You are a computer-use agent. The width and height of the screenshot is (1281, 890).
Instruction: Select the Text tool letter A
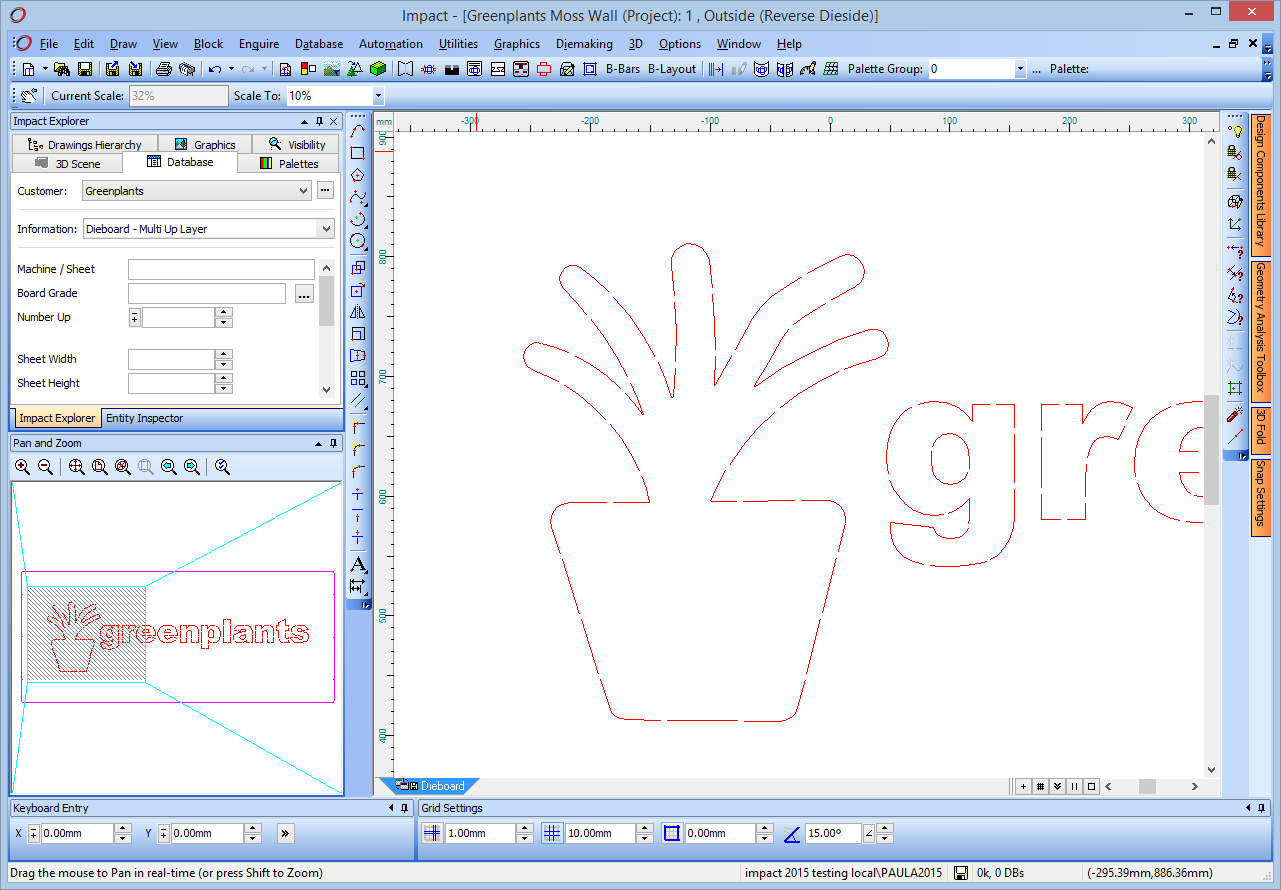click(x=358, y=564)
